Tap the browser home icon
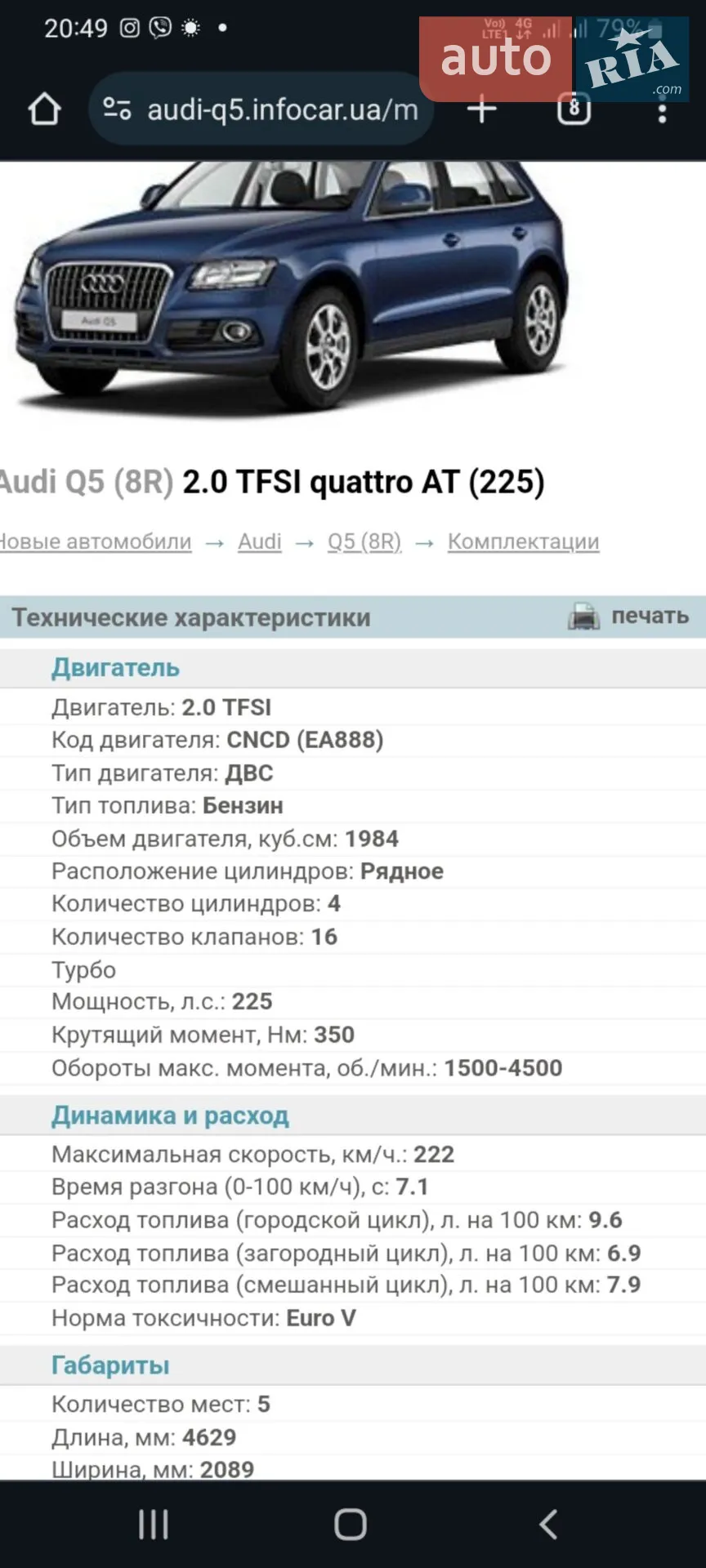This screenshot has height=1568, width=706. click(45, 109)
